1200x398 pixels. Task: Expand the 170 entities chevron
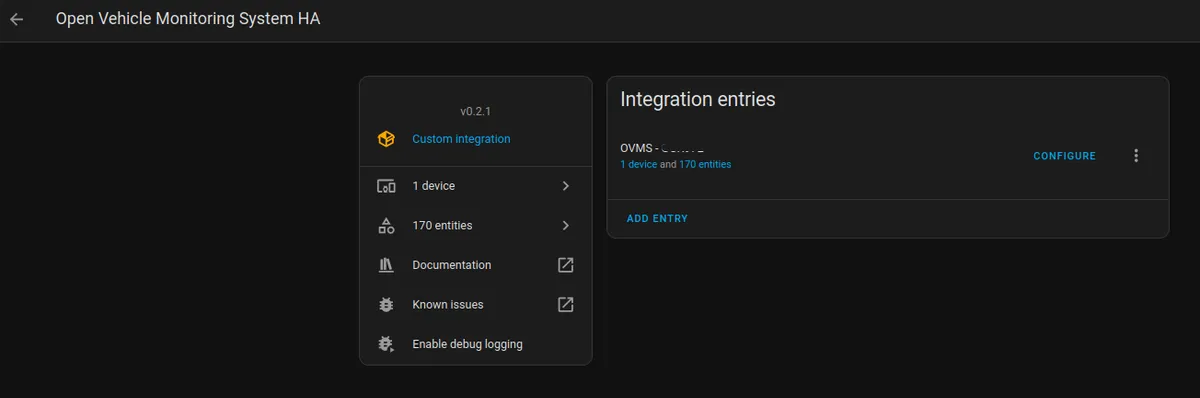coord(565,225)
